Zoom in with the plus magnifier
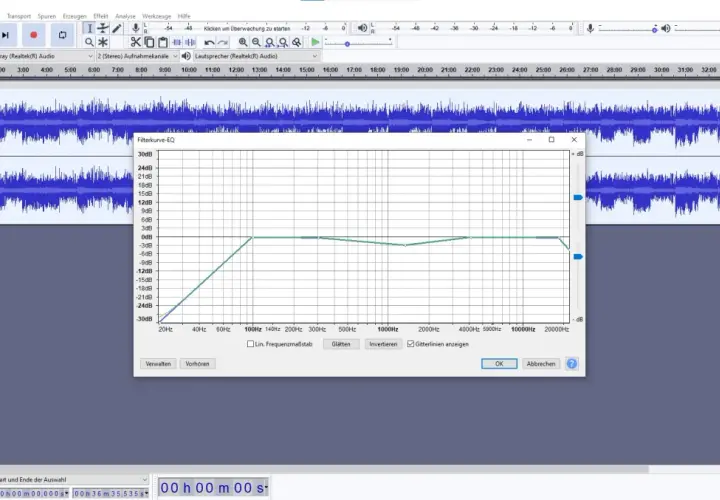The height and width of the screenshot is (500, 720). pyautogui.click(x=243, y=42)
